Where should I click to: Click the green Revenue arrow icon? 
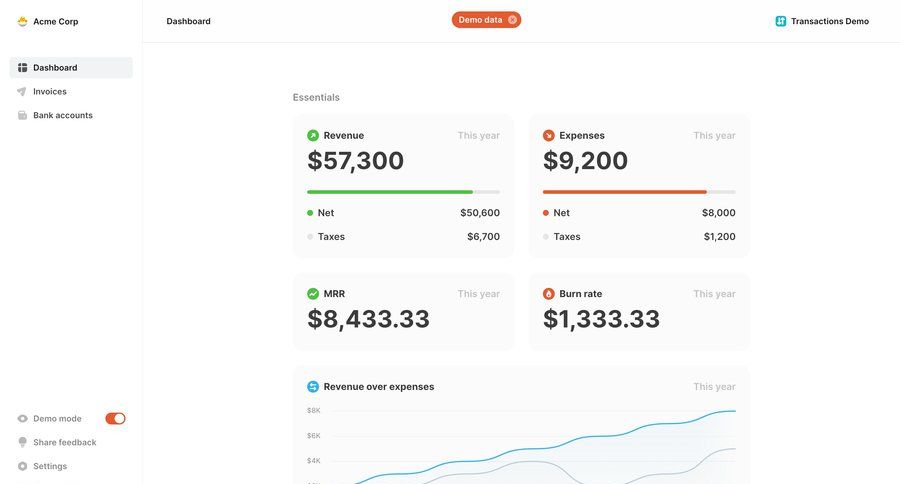coord(313,135)
